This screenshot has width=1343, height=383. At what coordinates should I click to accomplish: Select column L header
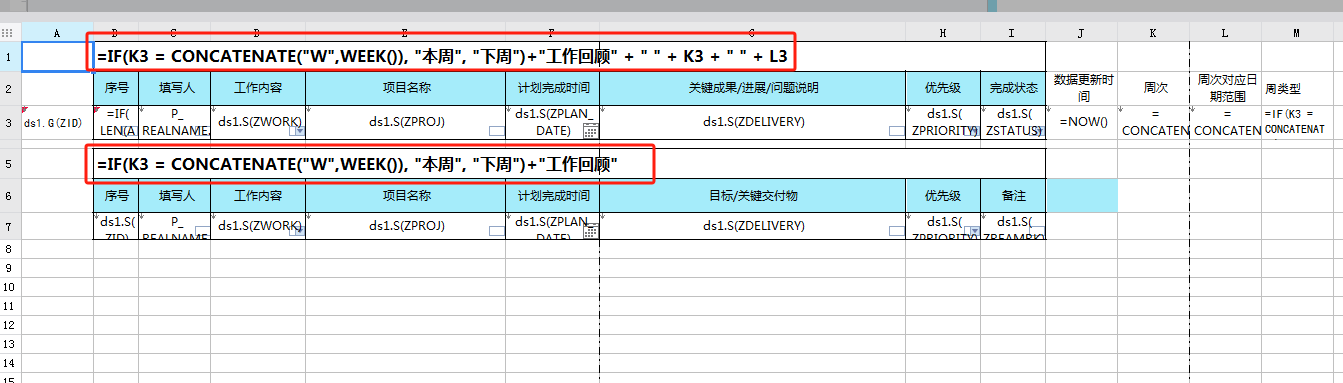[1226, 33]
